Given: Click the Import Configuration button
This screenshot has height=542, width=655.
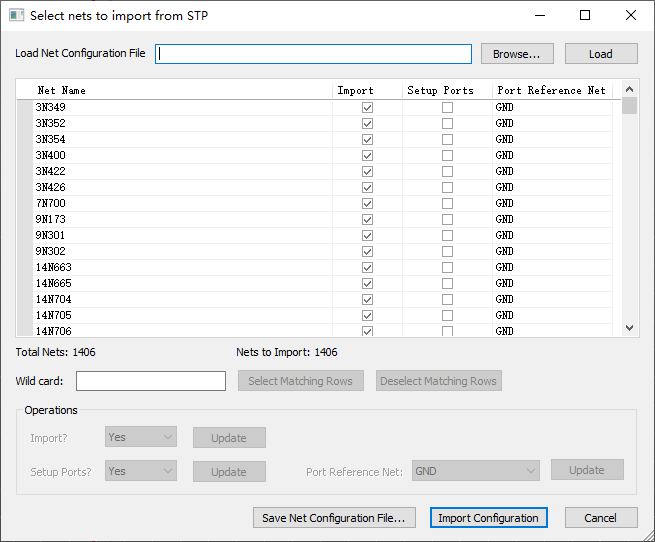Looking at the screenshot, I should point(489,518).
